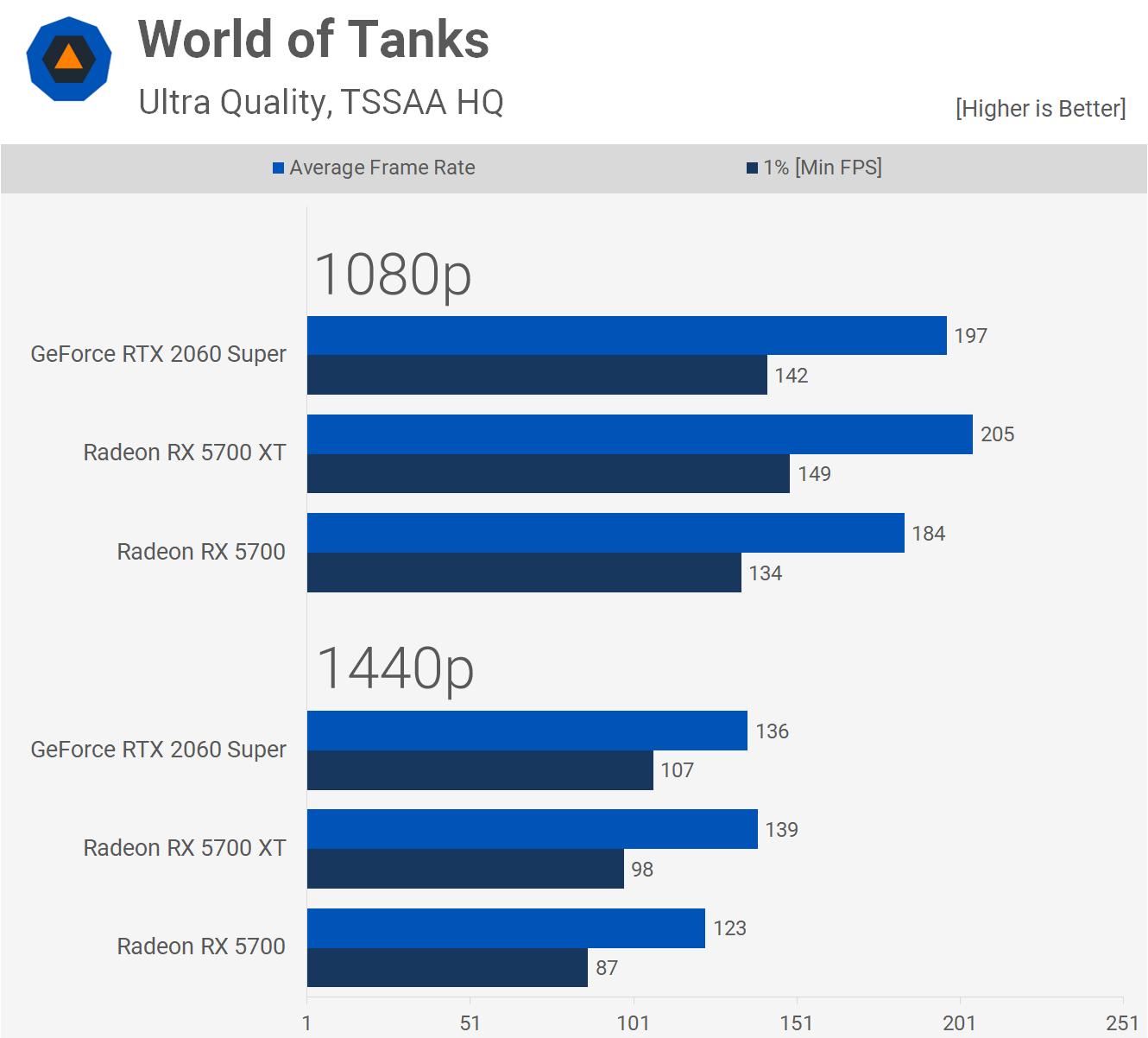Select the 1440p Radeon RX 5700 123 bar

[x=506, y=928]
